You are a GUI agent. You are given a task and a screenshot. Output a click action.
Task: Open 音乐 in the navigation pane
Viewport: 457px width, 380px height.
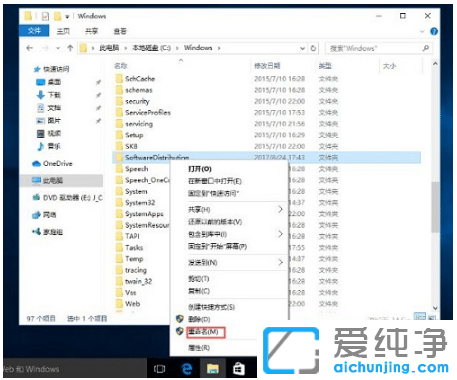(54, 146)
